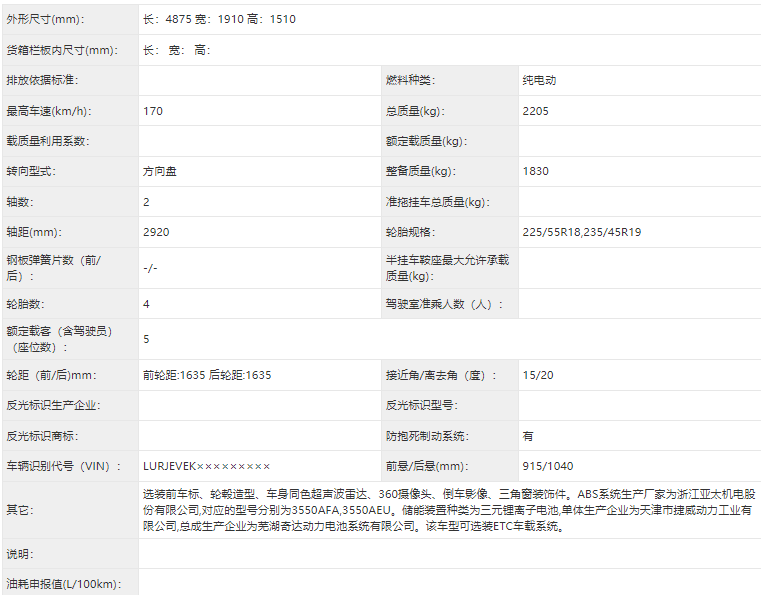Click the 反光标识型号 label
Image resolution: width=761 pixels, height=595 pixels.
(x=422, y=405)
